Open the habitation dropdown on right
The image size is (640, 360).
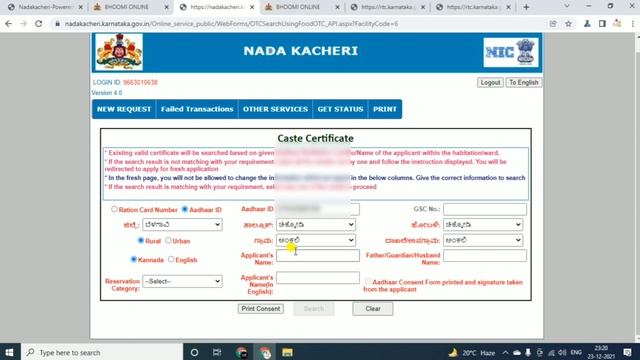tap(483, 240)
